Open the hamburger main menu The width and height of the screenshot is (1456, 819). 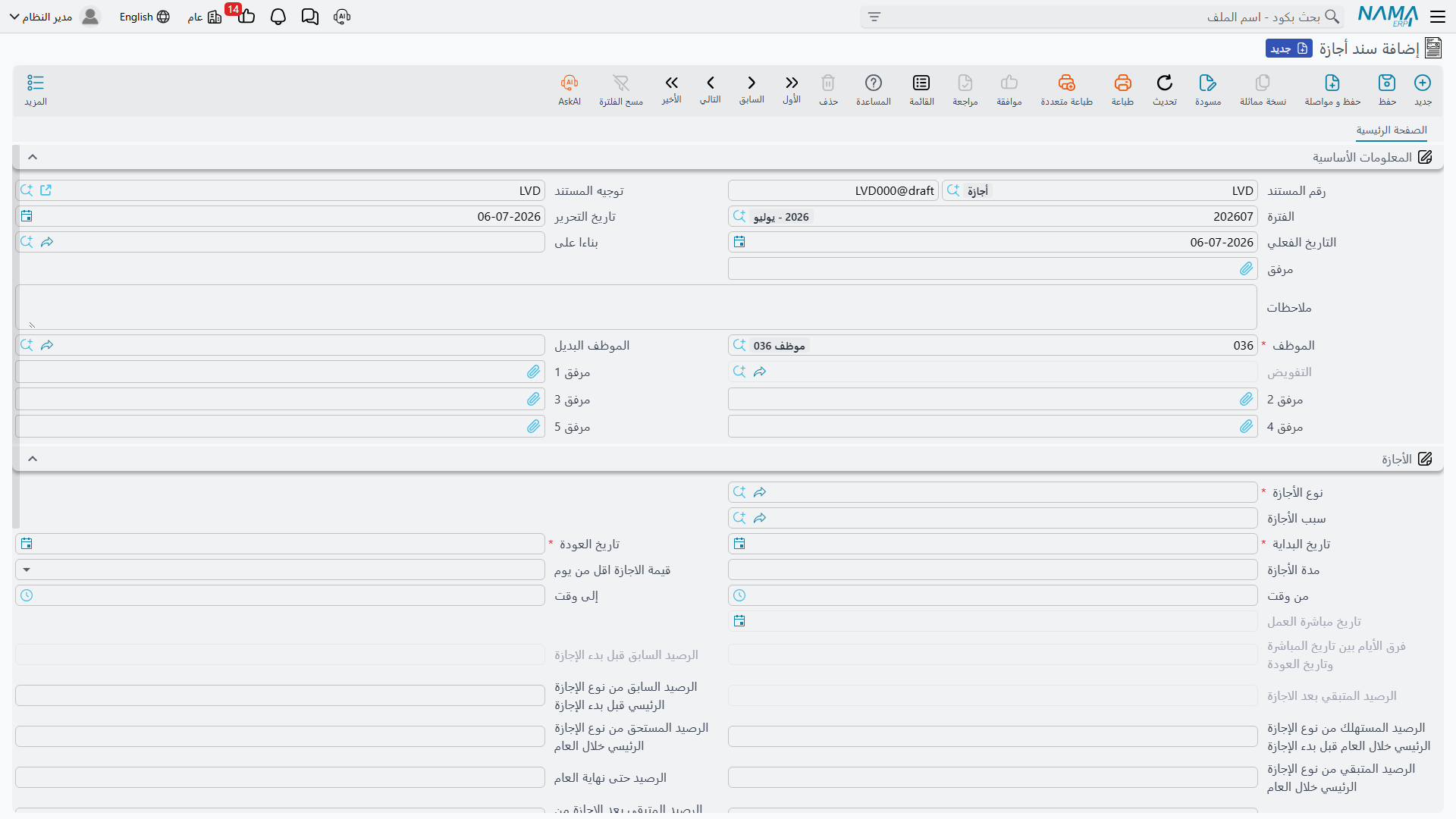tap(1437, 17)
